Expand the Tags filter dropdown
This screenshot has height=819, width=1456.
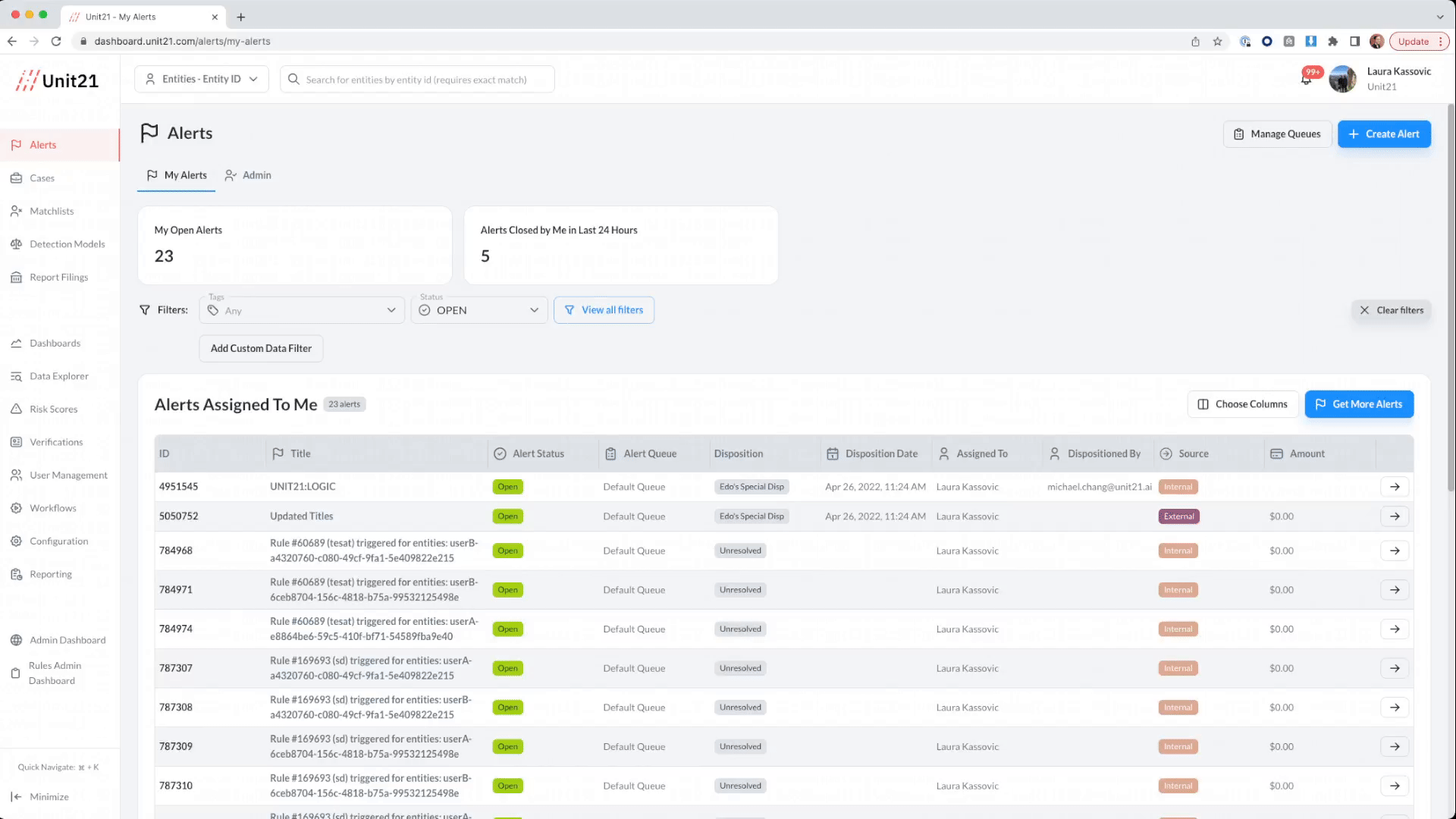[x=302, y=310]
